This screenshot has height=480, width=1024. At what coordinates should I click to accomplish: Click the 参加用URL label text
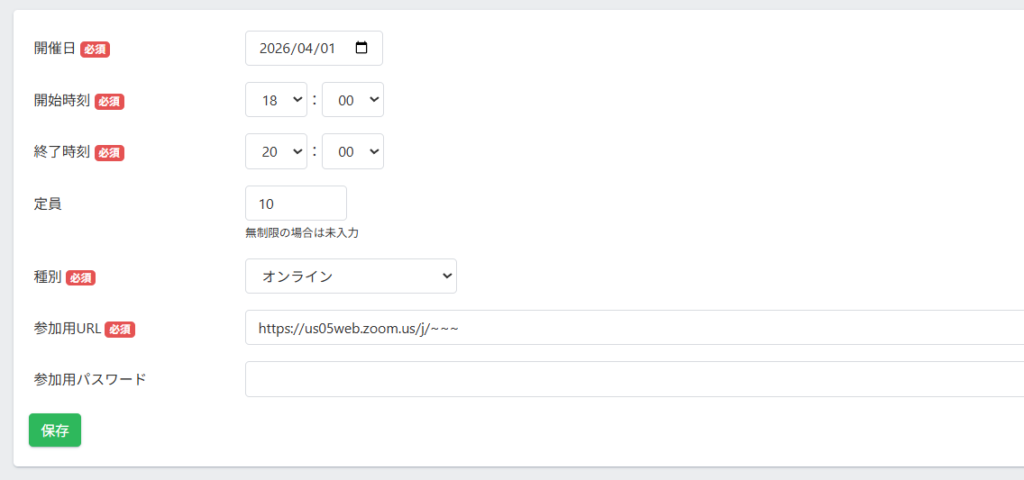67,328
